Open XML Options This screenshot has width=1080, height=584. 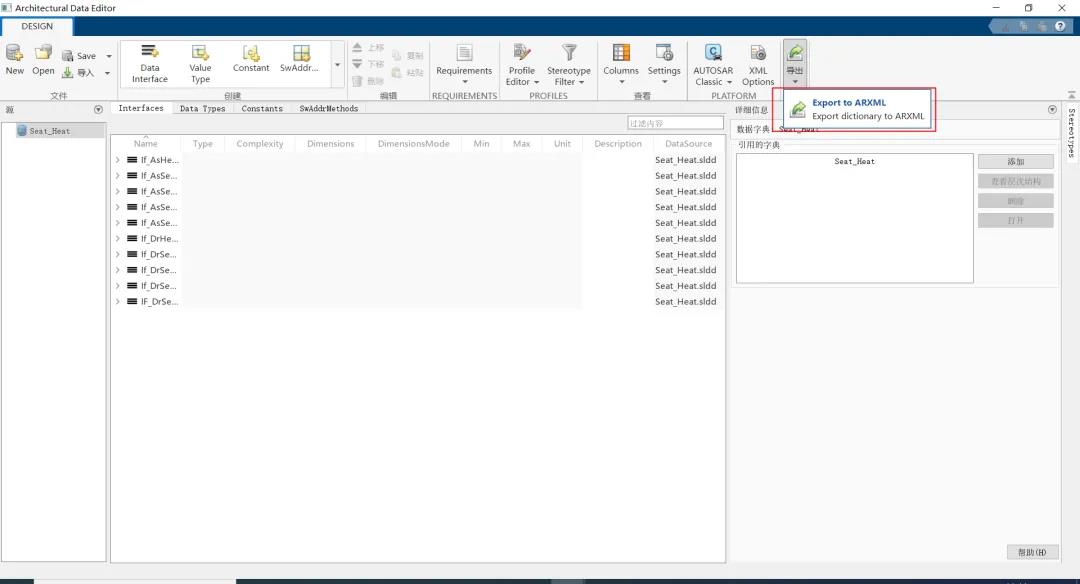point(758,64)
